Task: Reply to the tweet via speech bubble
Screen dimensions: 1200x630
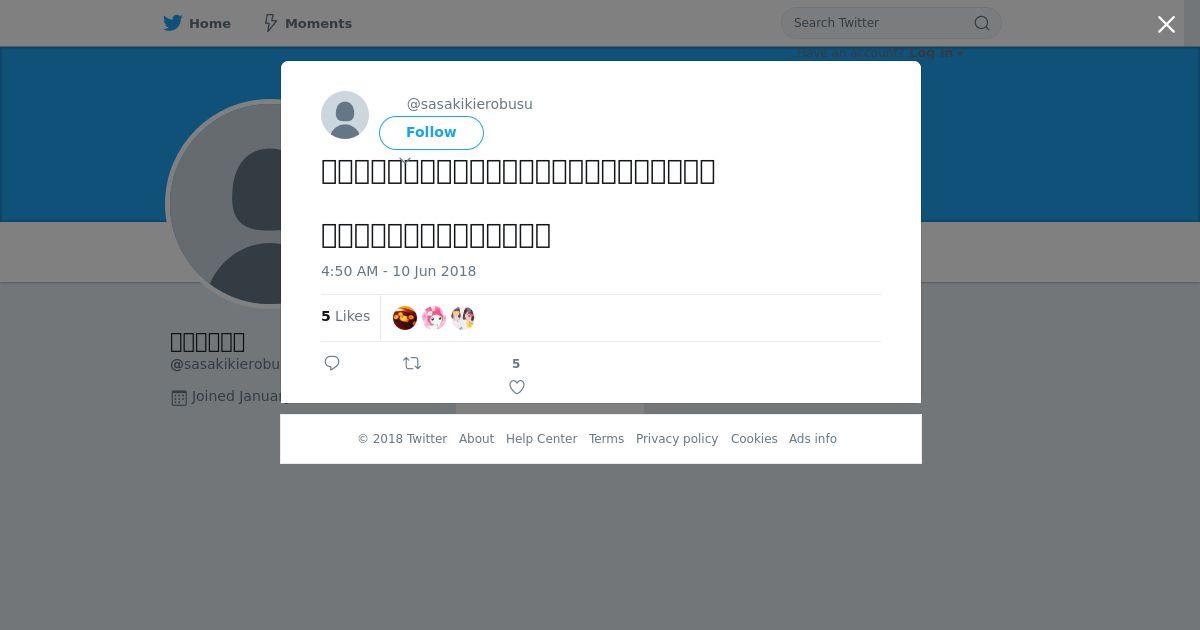Action: [332, 363]
